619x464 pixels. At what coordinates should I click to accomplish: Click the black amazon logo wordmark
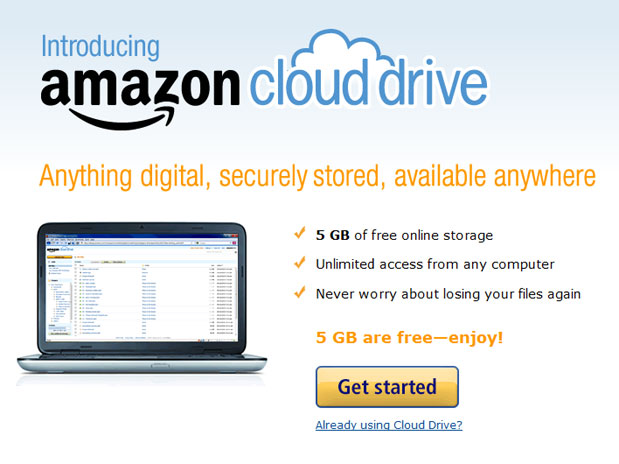coord(140,88)
